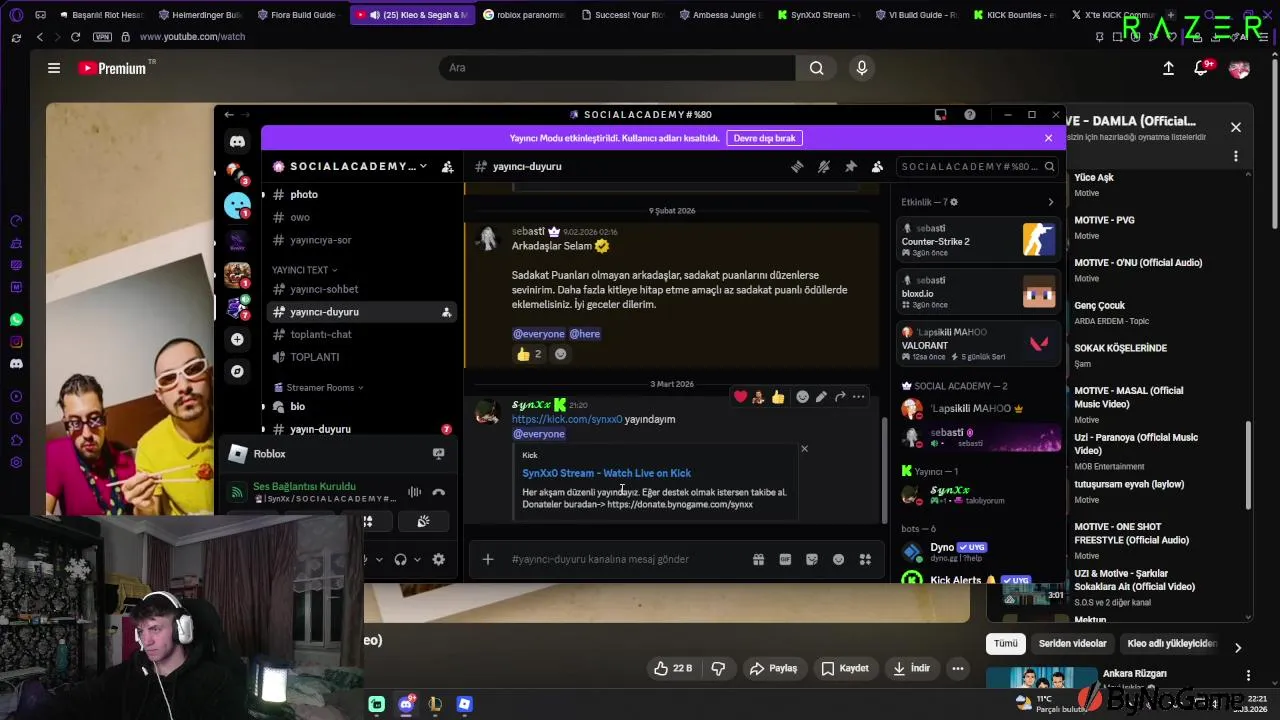The height and width of the screenshot is (720, 1280).
Task: Open Discord direct messages home icon
Action: click(x=237, y=141)
